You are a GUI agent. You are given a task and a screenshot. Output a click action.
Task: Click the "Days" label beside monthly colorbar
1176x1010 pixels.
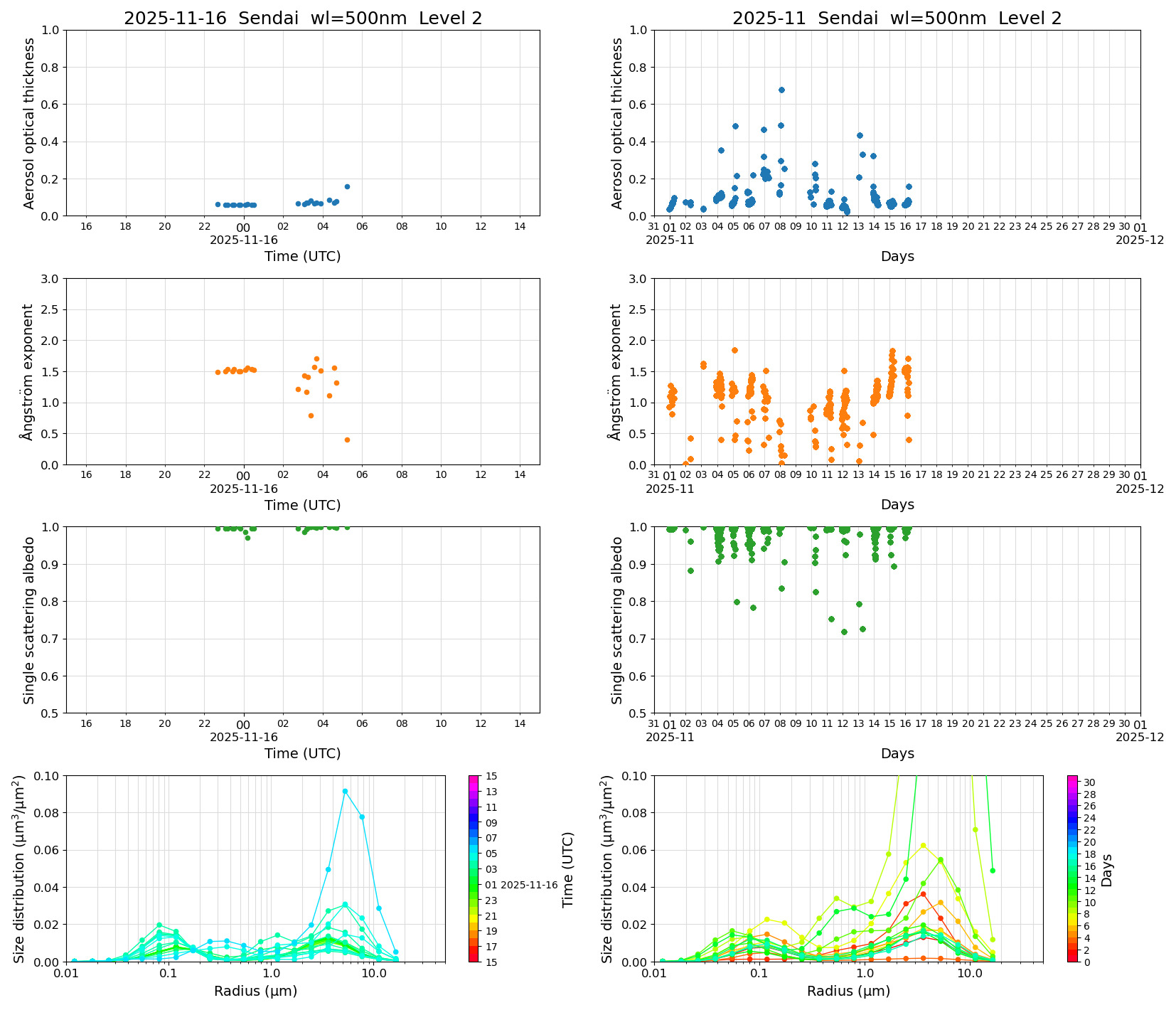coord(1107,869)
